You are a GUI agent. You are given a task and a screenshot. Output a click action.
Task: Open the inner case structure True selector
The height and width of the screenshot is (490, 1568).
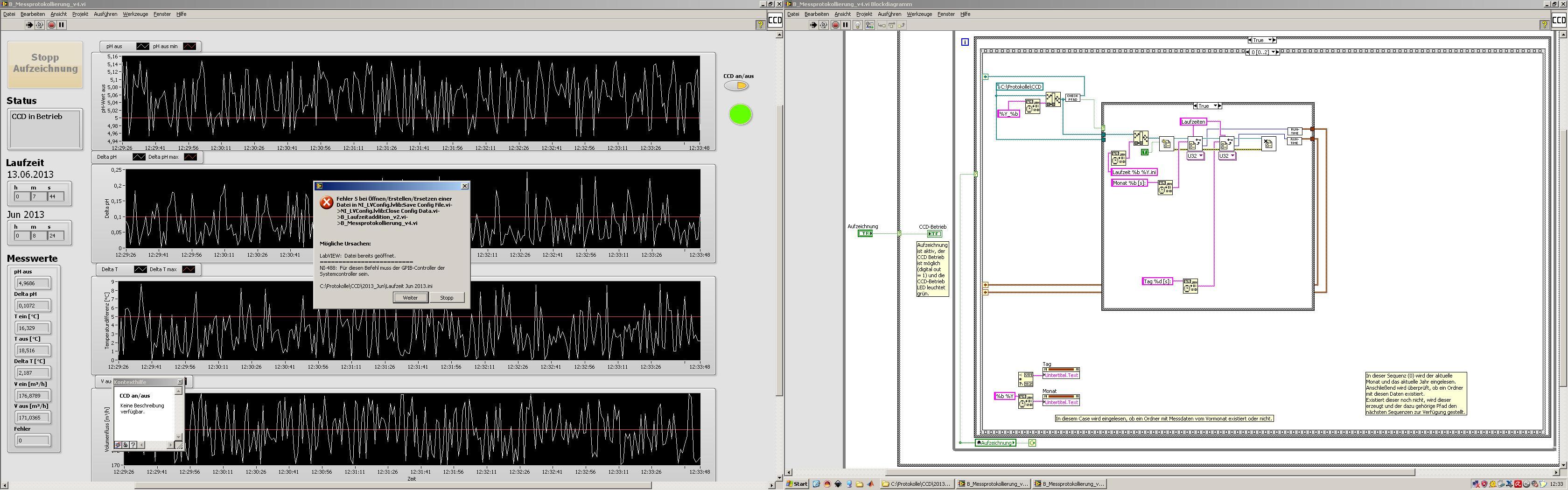pos(1208,106)
